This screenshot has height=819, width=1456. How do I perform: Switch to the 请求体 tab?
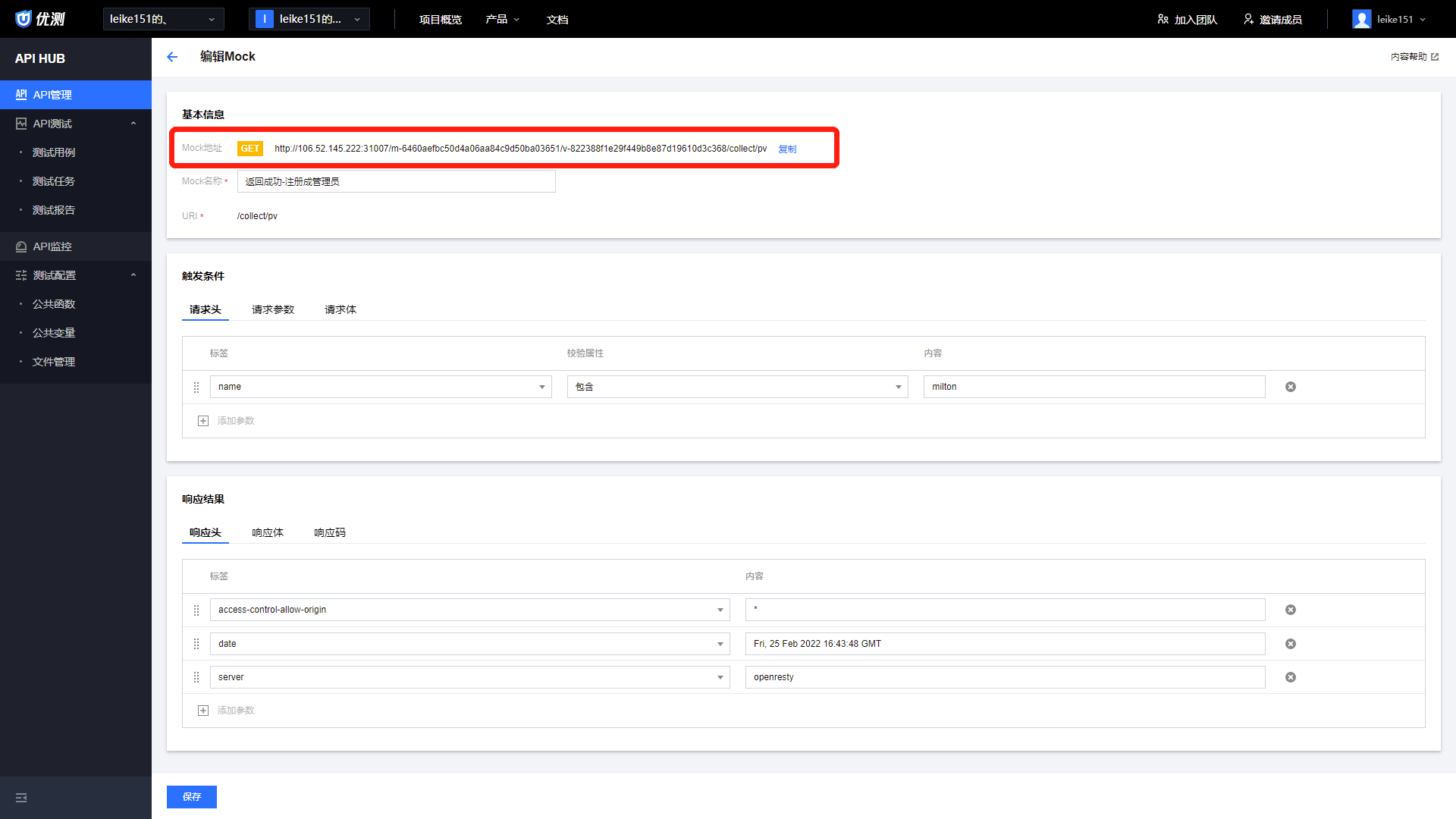click(340, 309)
